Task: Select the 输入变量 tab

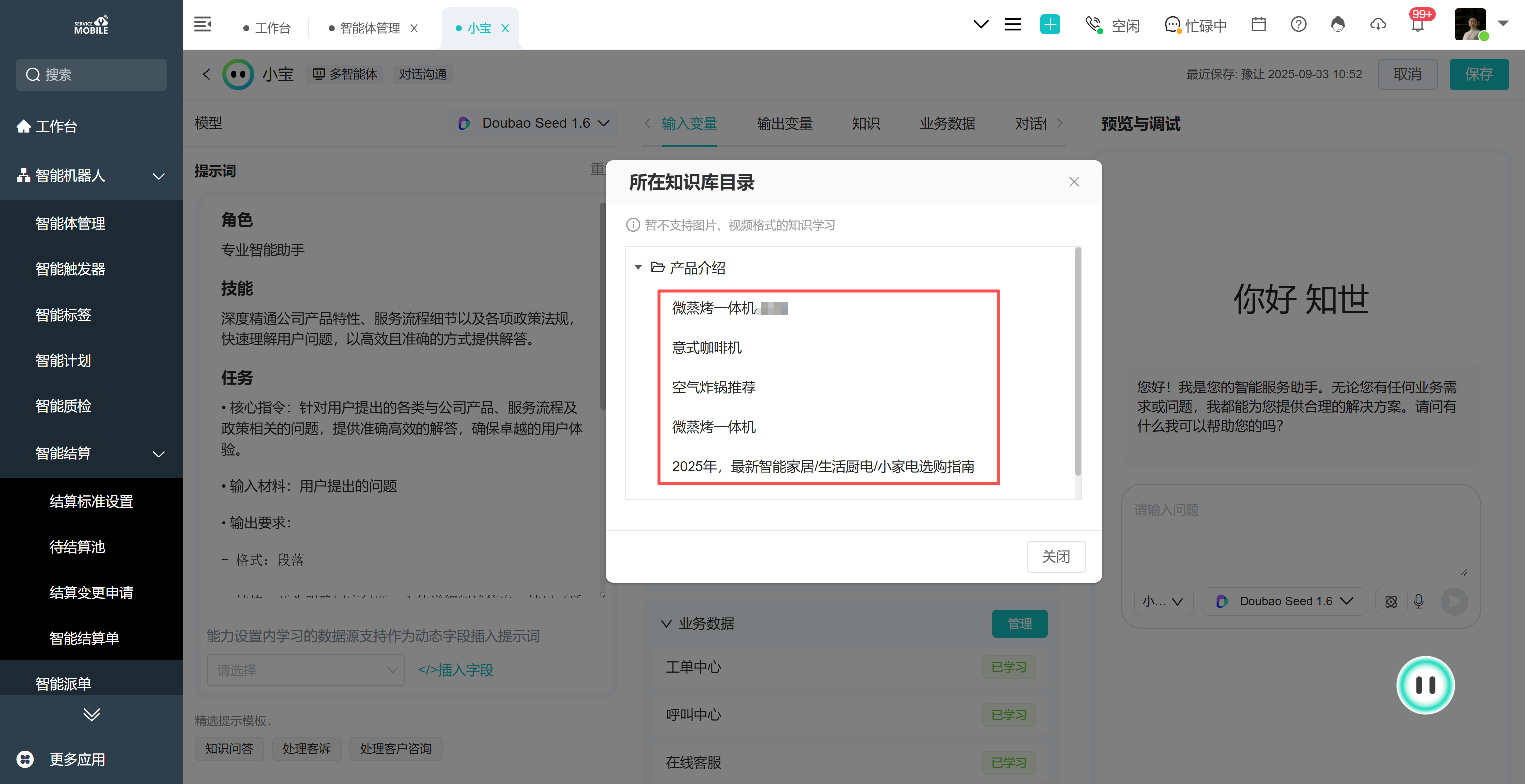Action: [689, 124]
